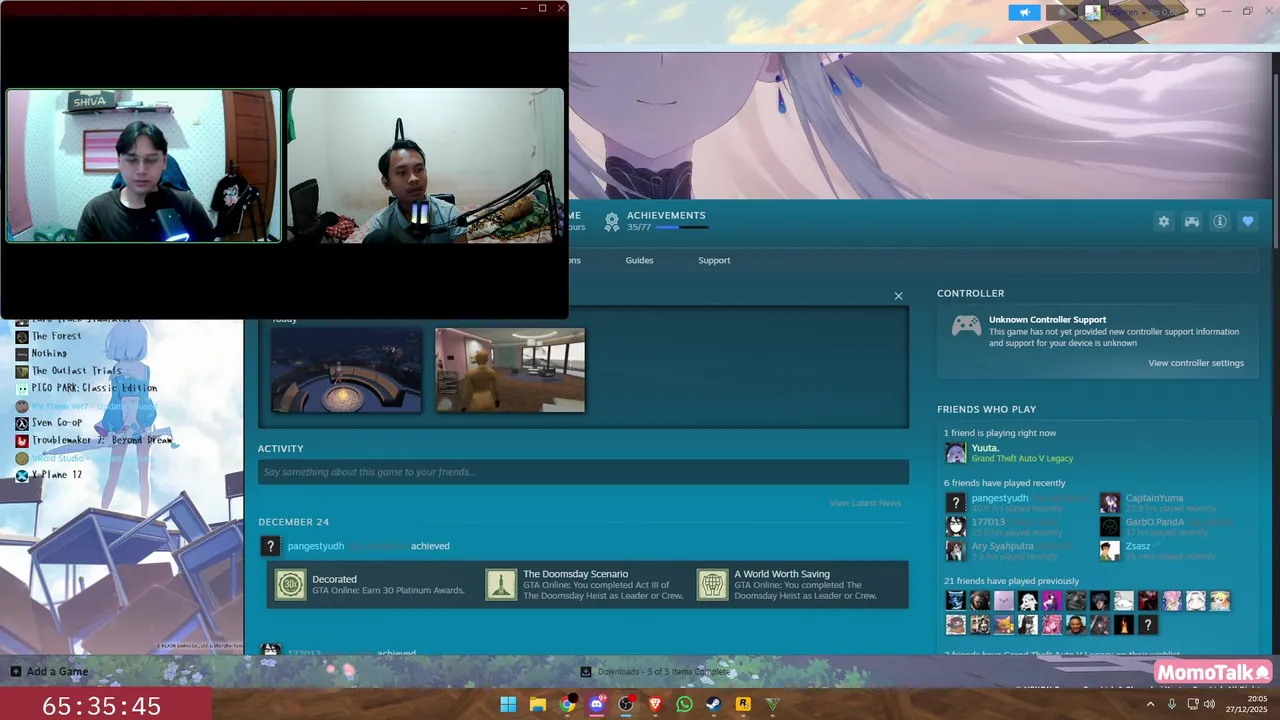Viewport: 1280px width, 720px height.
Task: Open pangestyudh in friends who play
Action: point(1000,498)
